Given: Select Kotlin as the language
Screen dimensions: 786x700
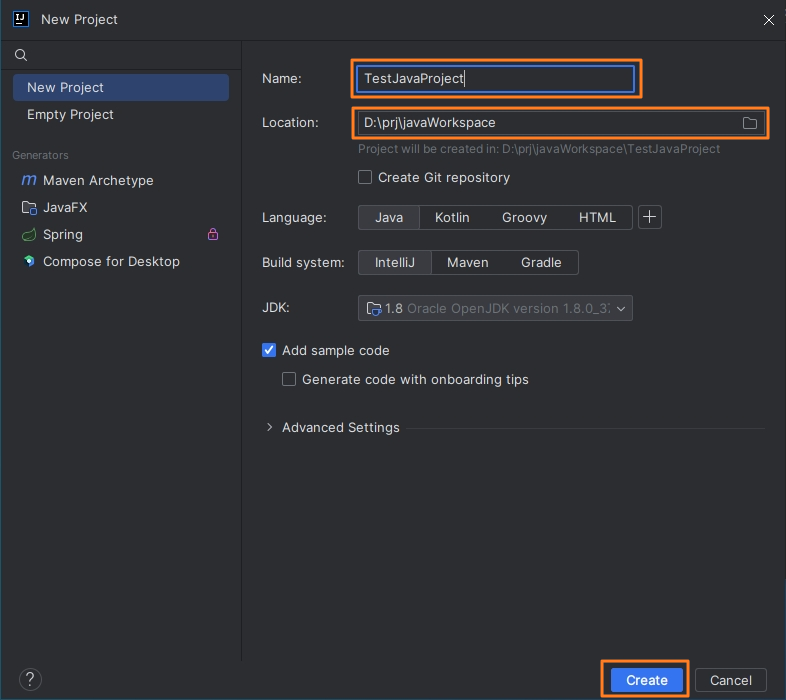Looking at the screenshot, I should pos(452,218).
